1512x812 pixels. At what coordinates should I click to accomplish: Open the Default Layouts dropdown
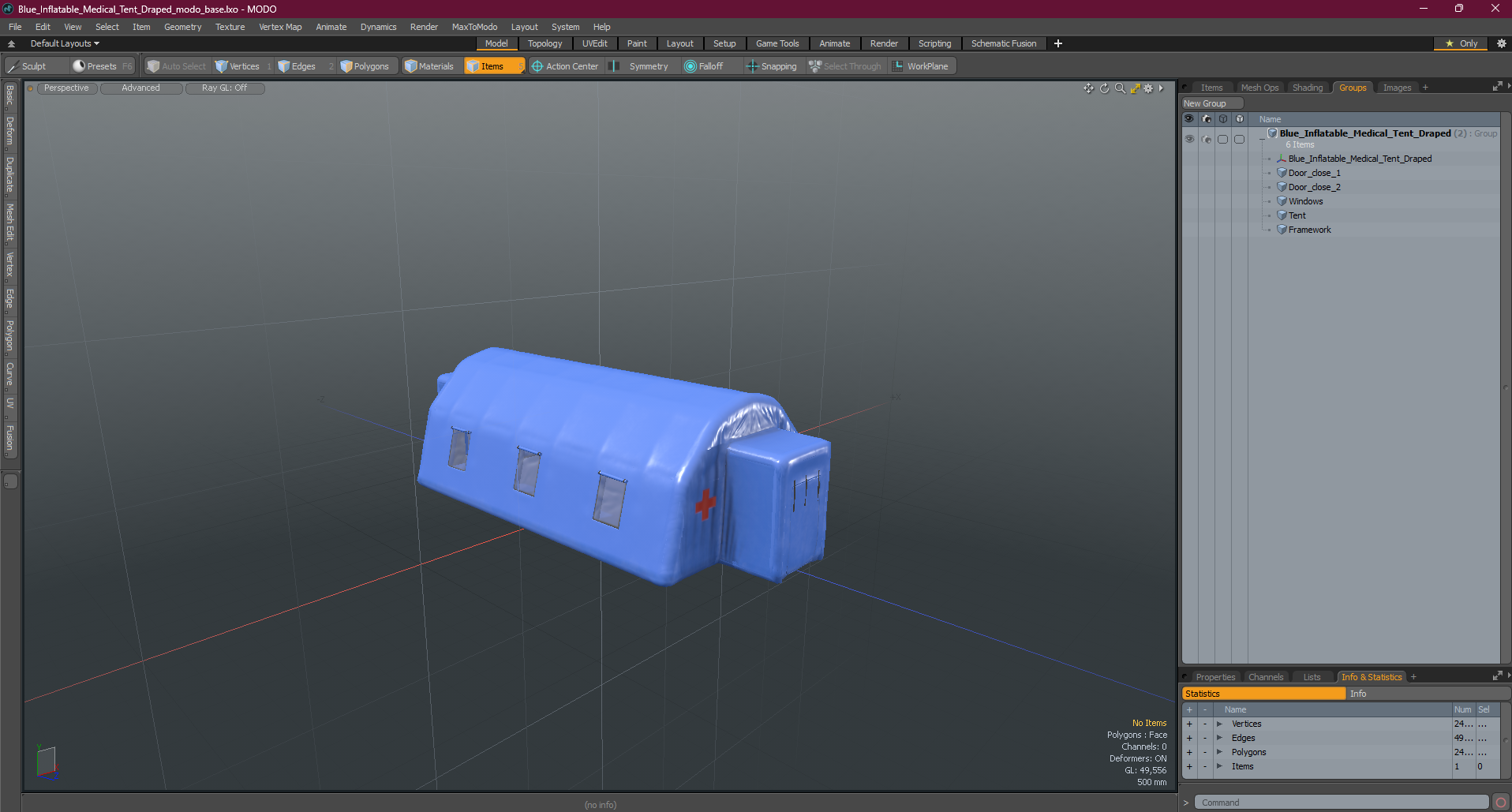click(x=65, y=43)
